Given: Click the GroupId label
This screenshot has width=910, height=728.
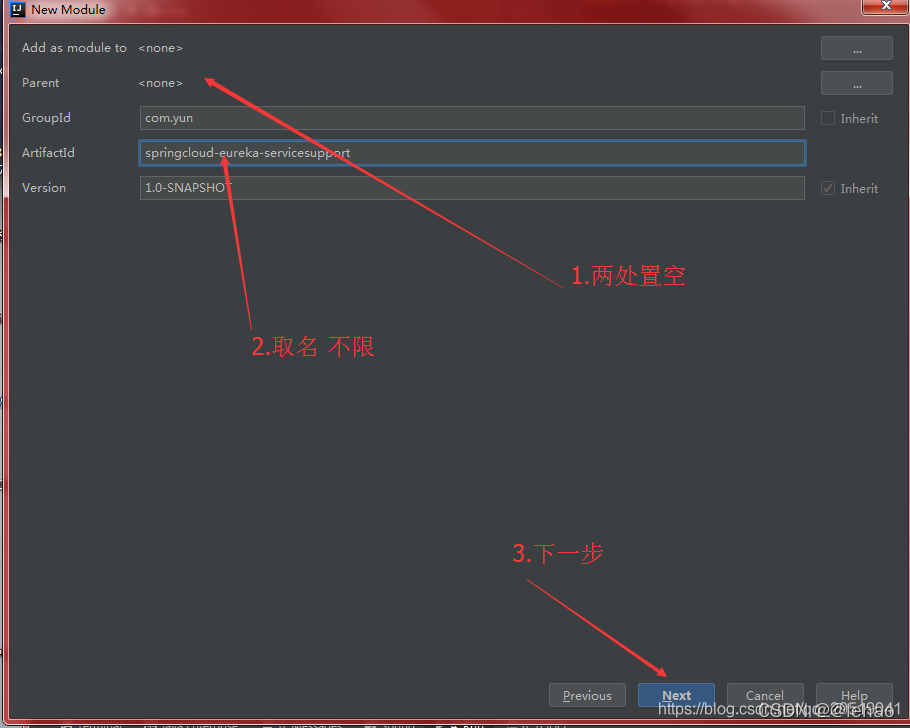Looking at the screenshot, I should pos(46,118).
